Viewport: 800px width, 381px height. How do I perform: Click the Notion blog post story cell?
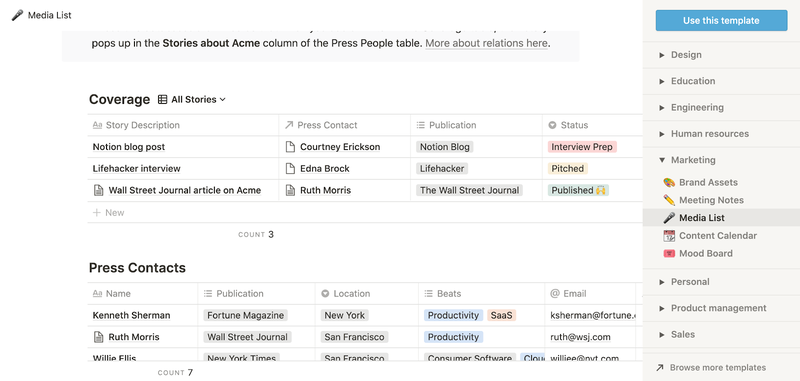click(183, 147)
